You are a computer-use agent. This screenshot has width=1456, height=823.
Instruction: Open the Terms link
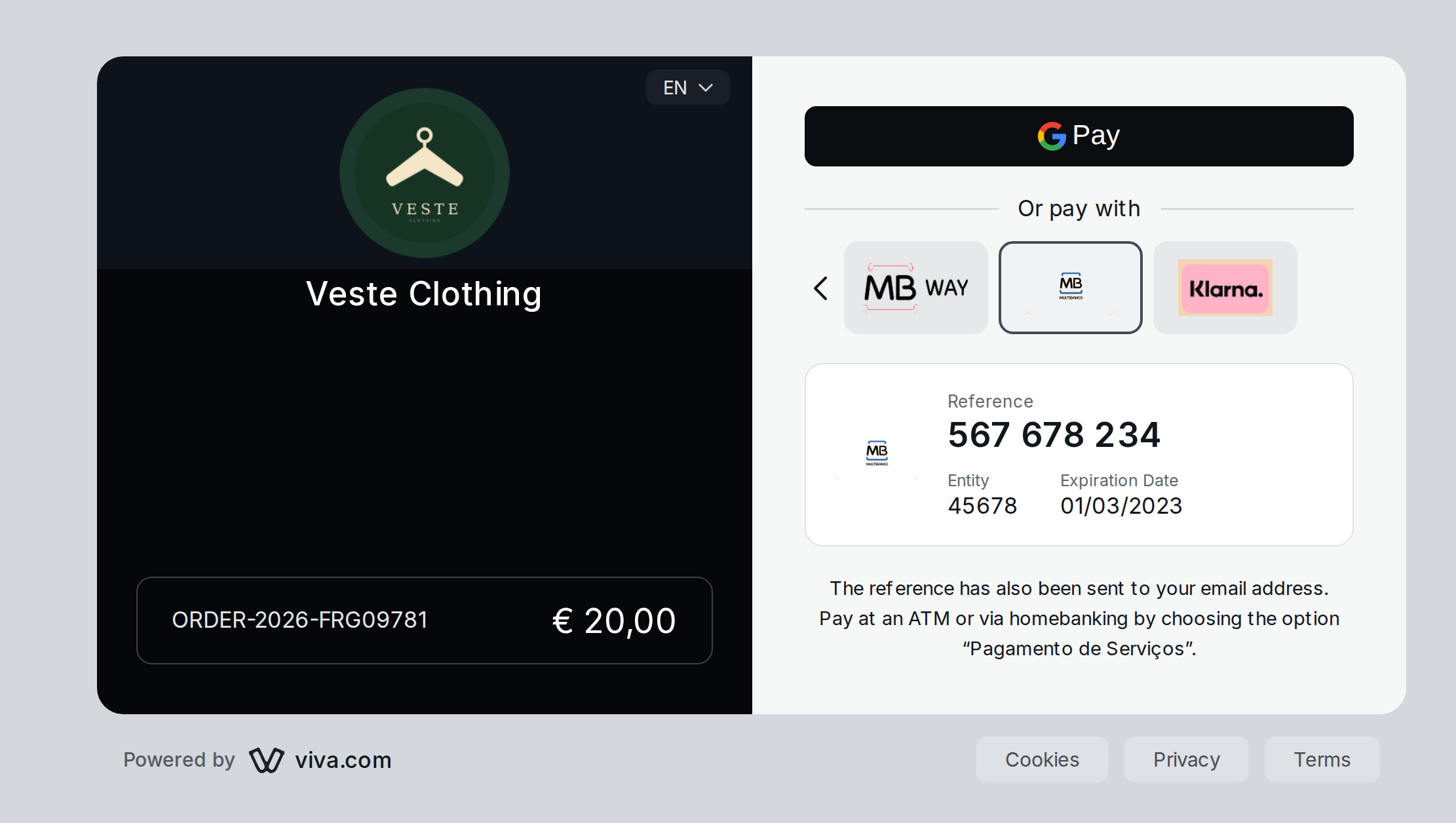click(x=1322, y=759)
